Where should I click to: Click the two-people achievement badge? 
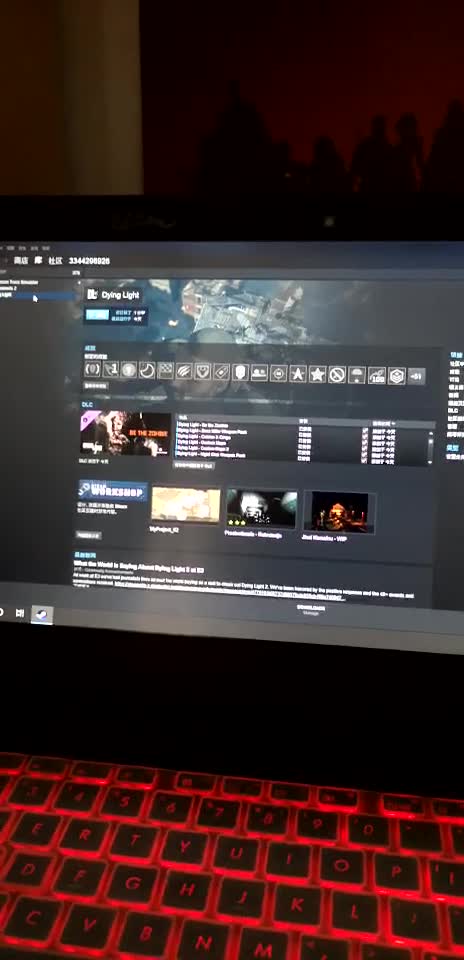(259, 372)
